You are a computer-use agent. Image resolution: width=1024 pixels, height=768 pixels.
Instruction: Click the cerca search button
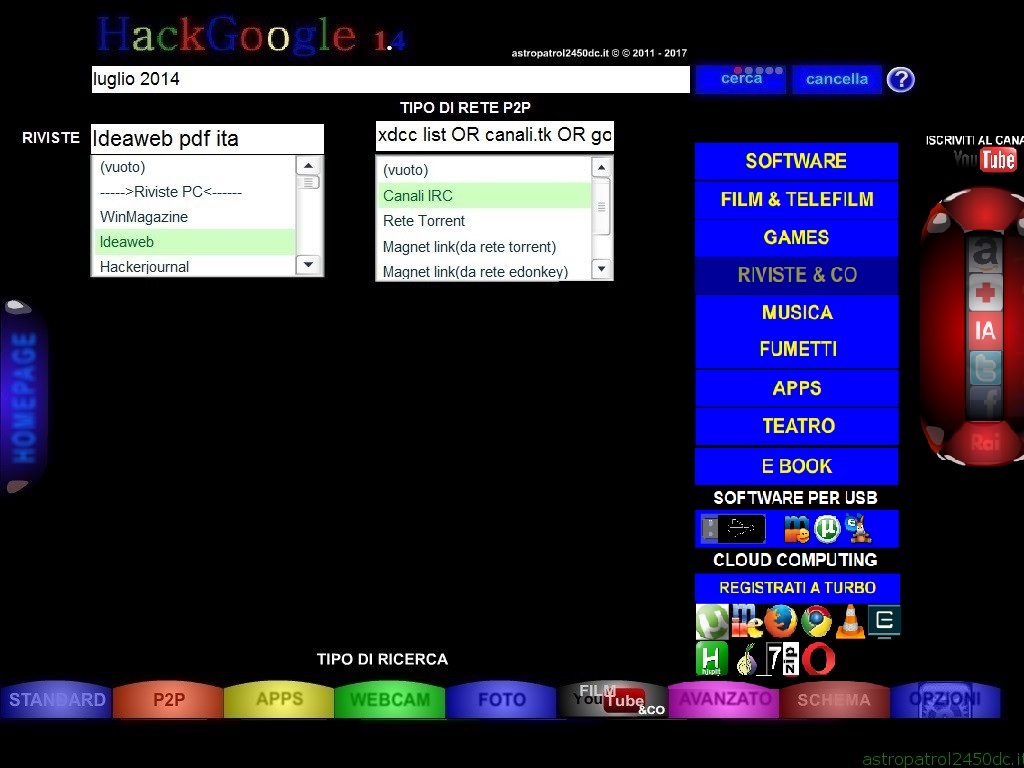(x=741, y=79)
